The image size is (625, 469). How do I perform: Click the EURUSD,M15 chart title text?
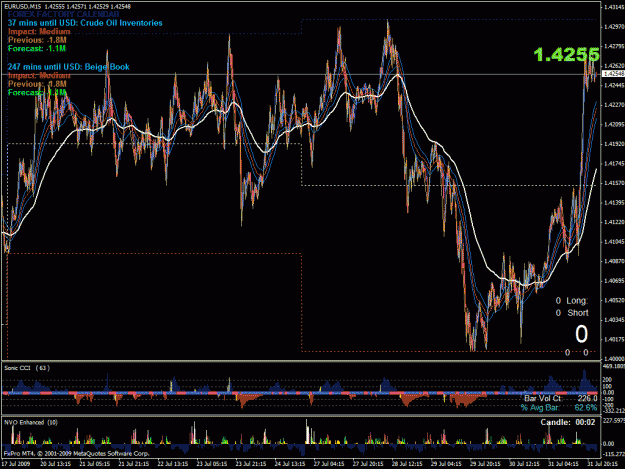click(67, 6)
